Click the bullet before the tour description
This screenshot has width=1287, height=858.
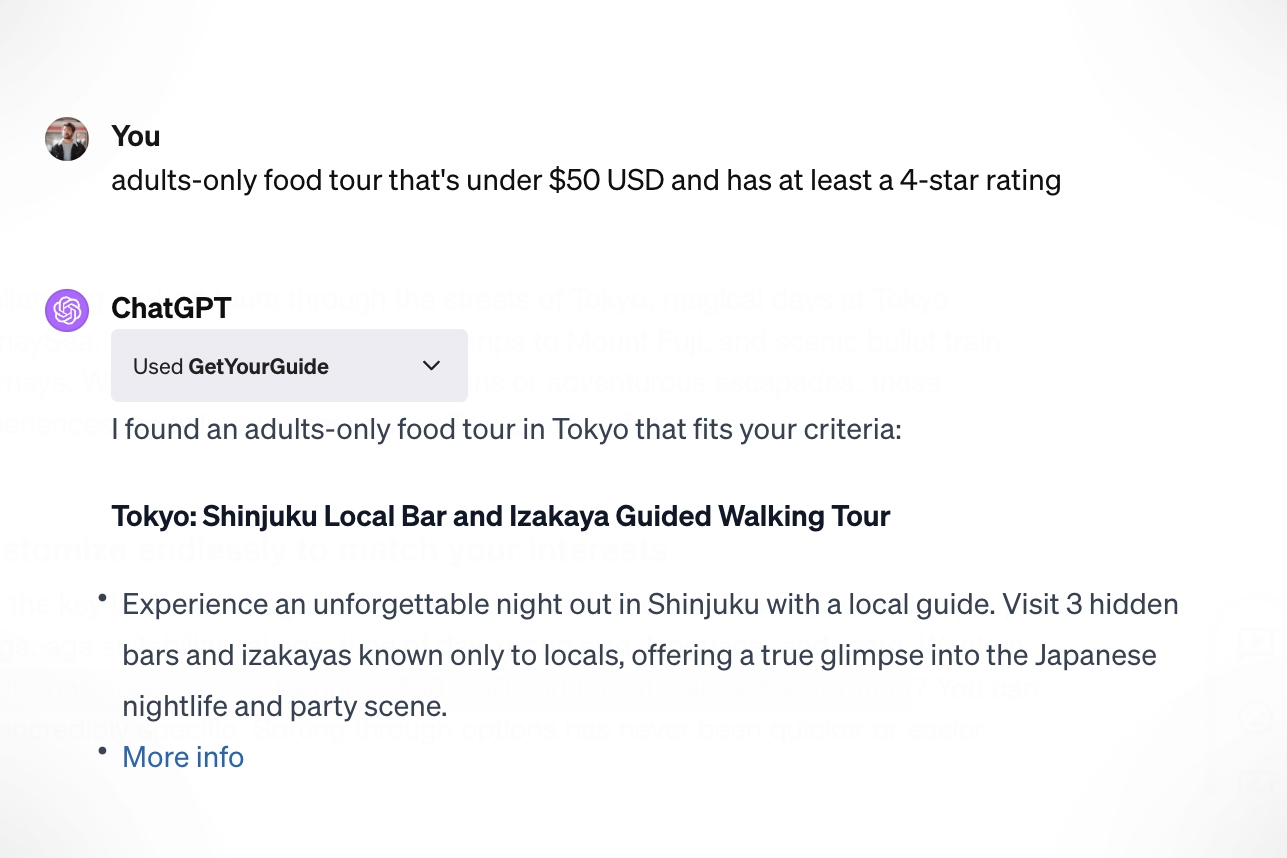coord(102,598)
